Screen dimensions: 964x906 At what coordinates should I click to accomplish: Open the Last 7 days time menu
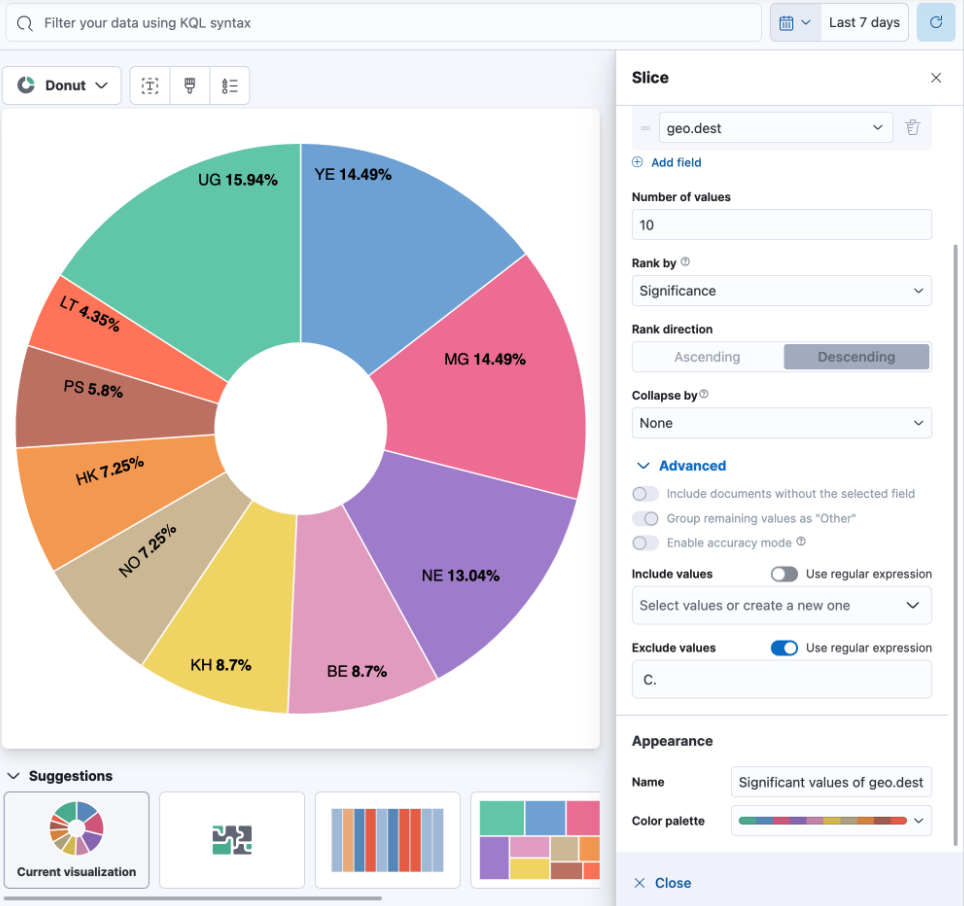[x=864, y=21]
